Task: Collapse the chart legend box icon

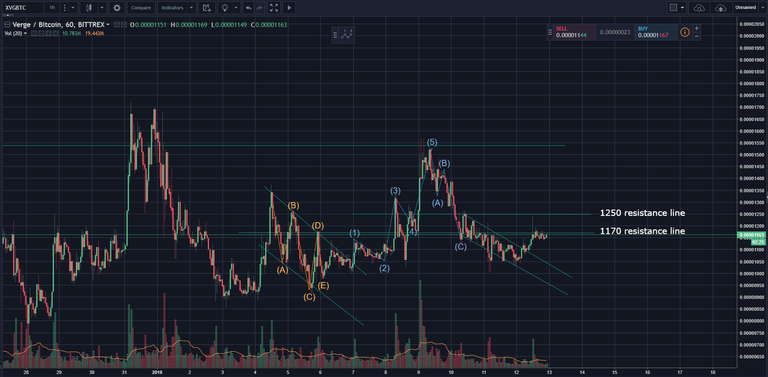Action: 8,24
